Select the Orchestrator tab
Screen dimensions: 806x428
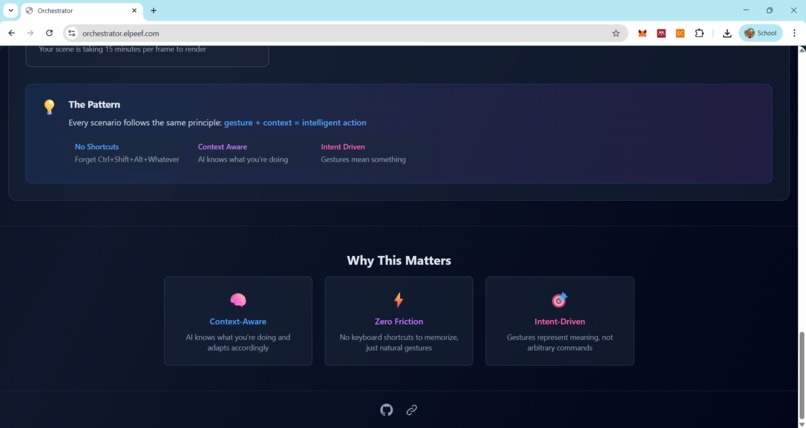coord(82,11)
